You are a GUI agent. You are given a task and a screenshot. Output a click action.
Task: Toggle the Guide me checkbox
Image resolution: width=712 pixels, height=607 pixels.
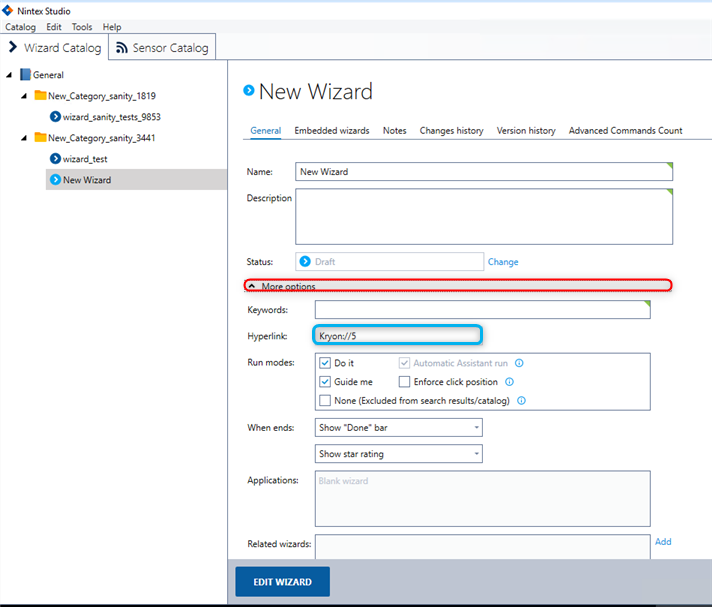[x=325, y=382]
